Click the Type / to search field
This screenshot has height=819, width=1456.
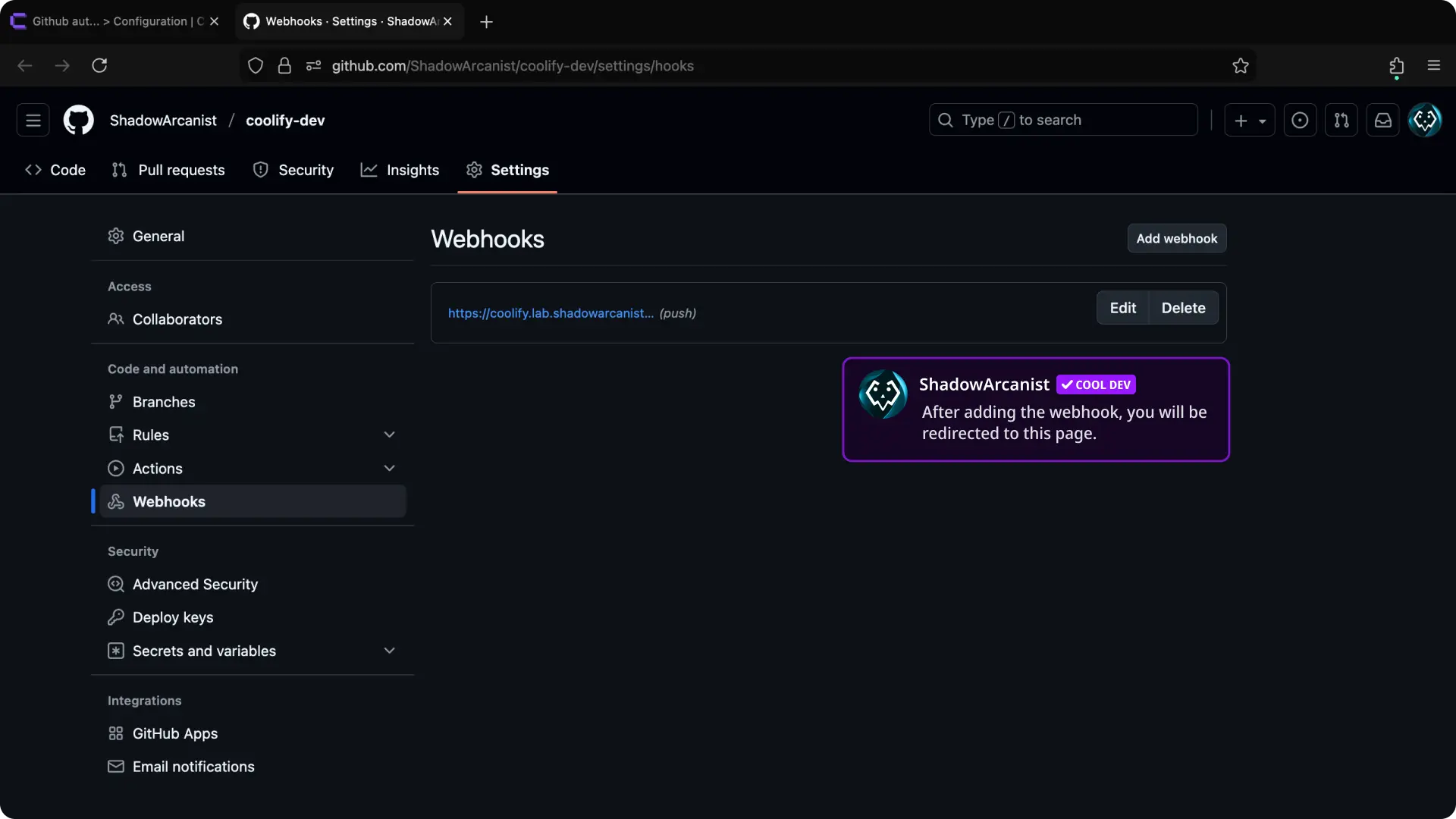tap(1062, 120)
